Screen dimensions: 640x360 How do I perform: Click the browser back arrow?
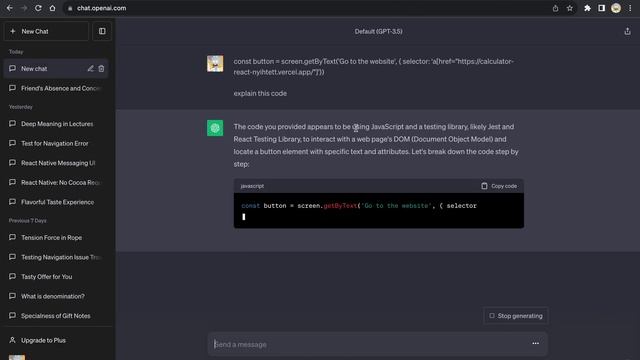tap(10, 8)
